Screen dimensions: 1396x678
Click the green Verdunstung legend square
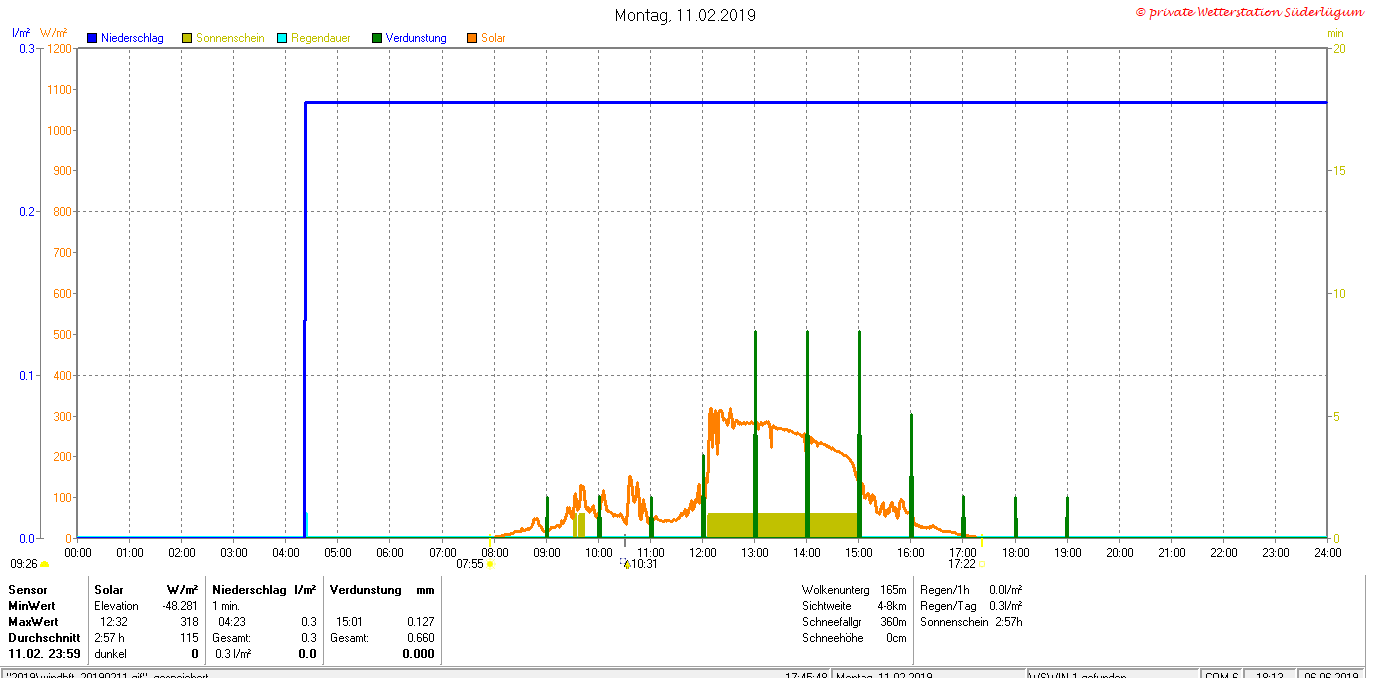377,38
